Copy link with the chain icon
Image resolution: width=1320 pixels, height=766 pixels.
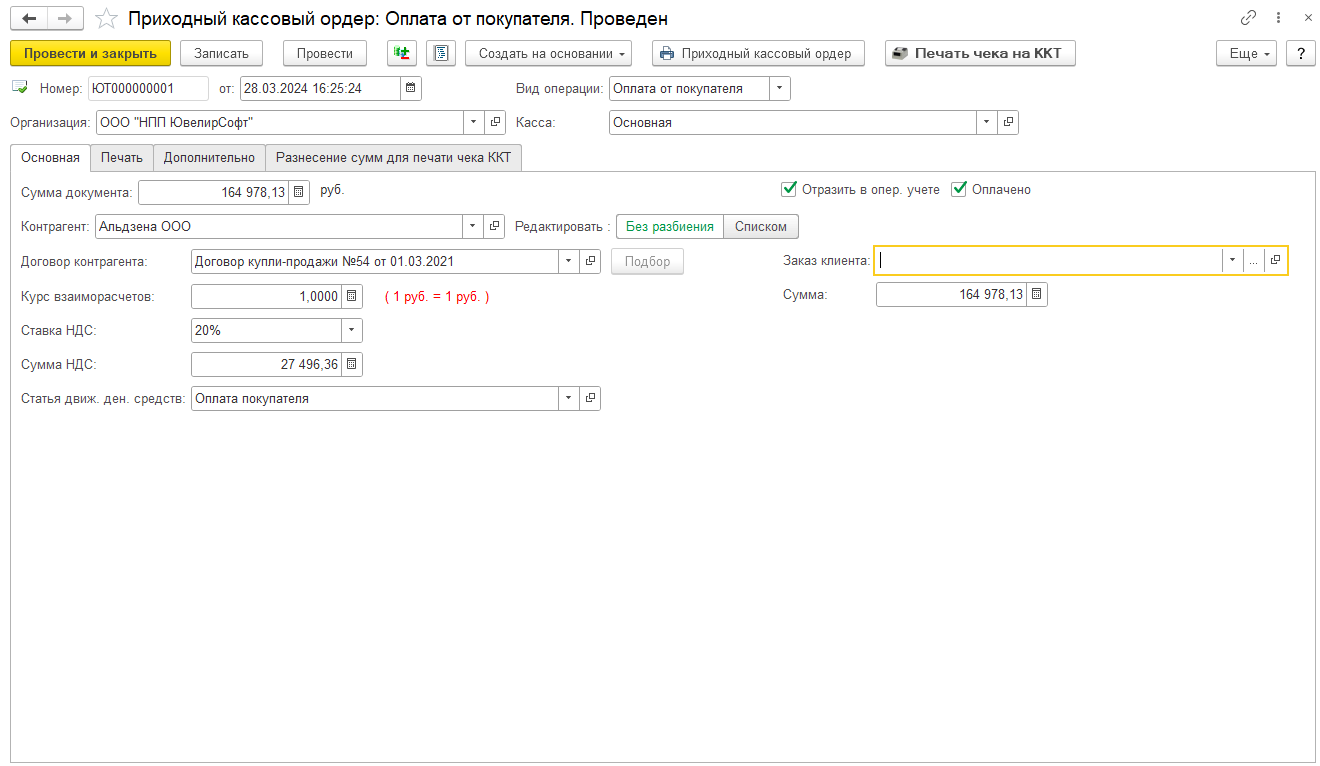tap(1248, 18)
